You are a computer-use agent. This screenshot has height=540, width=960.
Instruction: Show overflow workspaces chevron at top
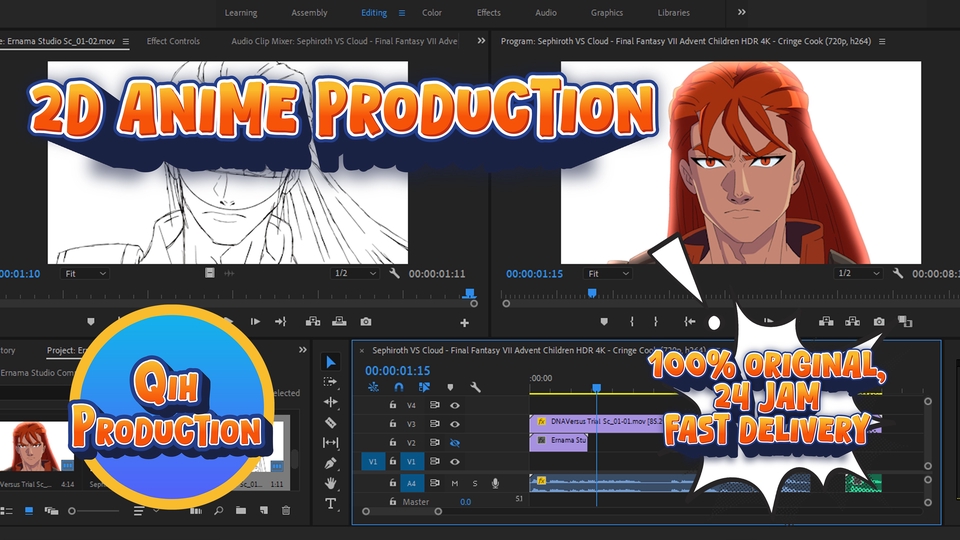pos(741,12)
